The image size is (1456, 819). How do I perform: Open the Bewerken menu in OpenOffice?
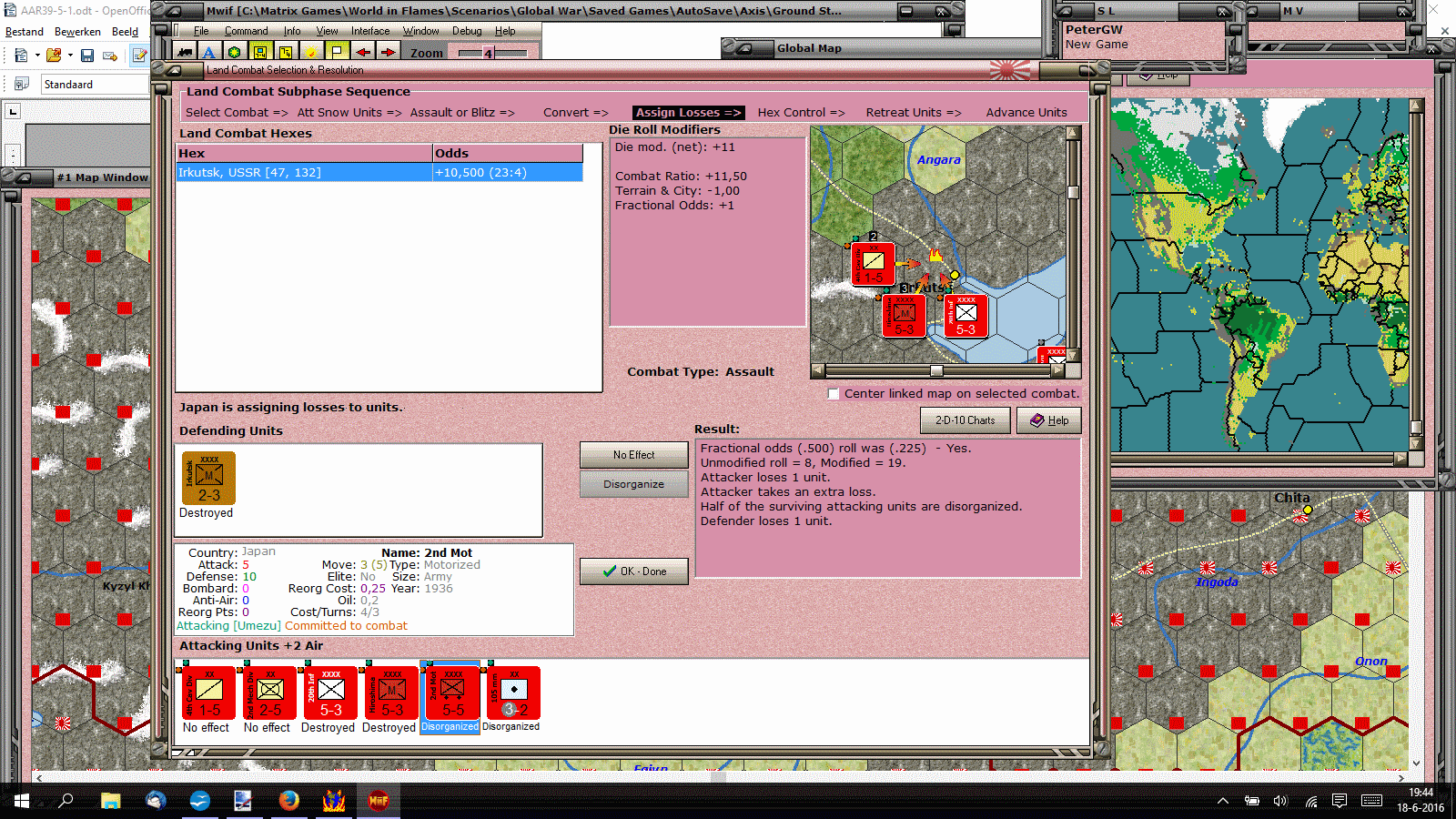tap(77, 32)
